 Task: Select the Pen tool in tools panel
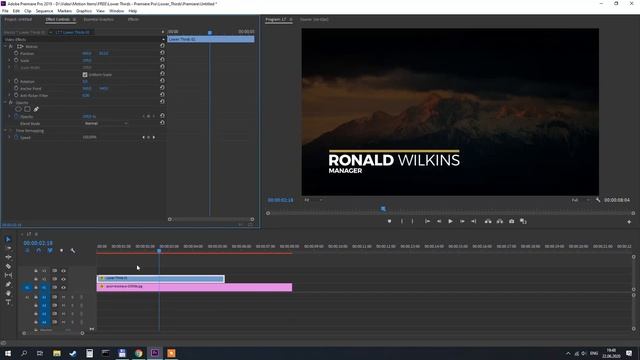[x=8, y=284]
